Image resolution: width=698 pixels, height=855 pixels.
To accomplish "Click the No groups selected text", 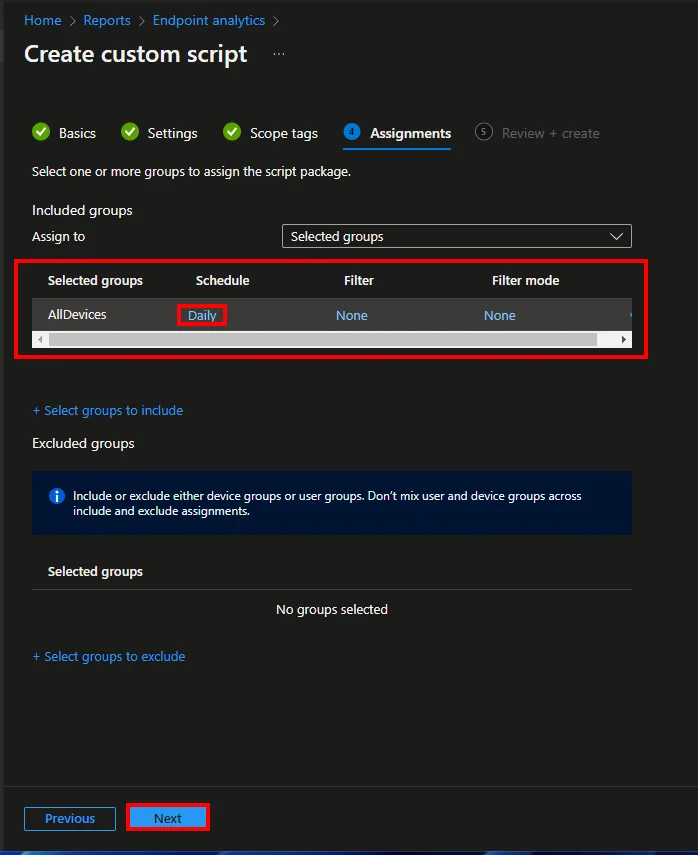I will coord(332,610).
